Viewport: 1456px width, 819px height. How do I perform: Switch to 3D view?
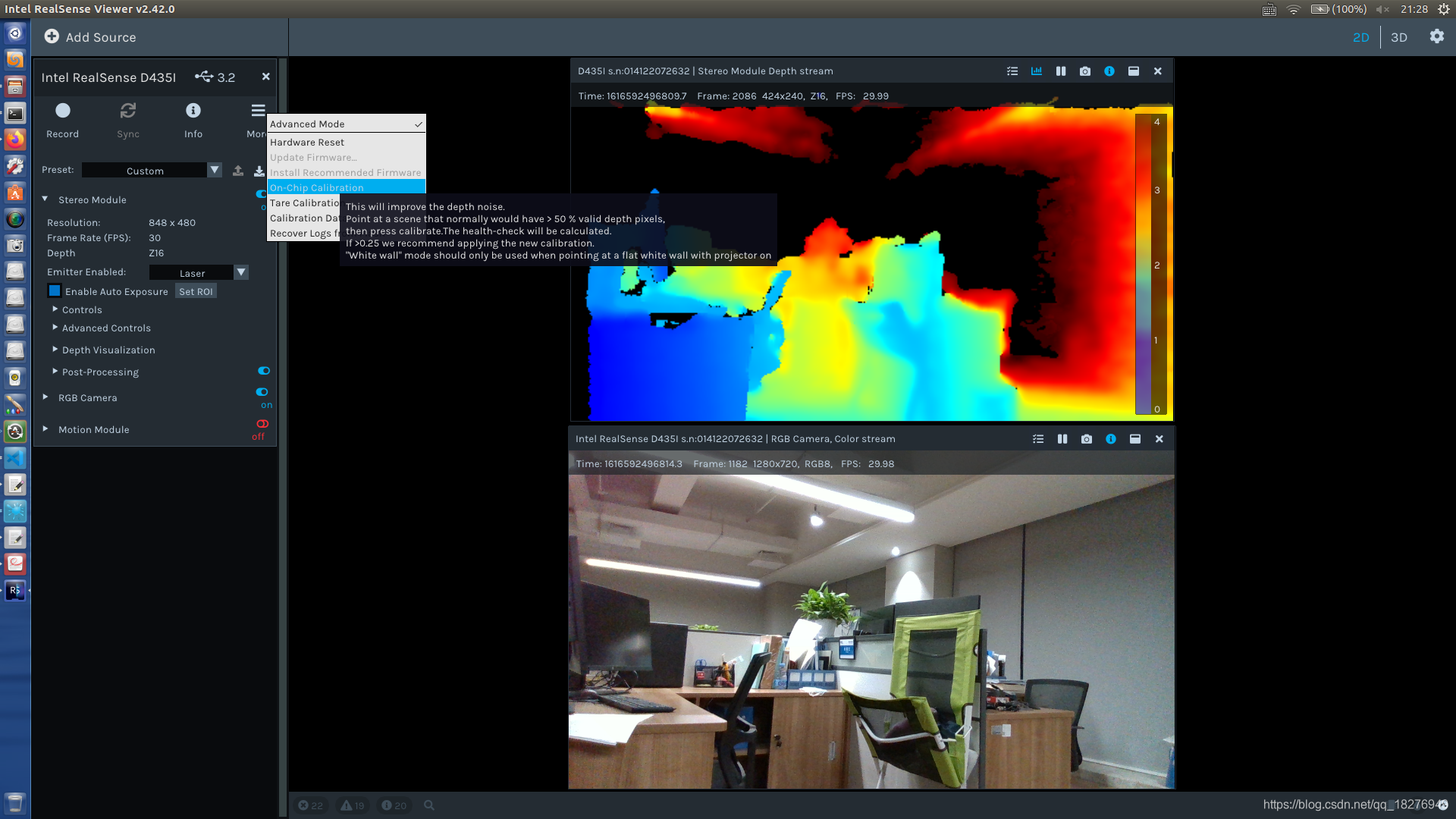[1399, 37]
